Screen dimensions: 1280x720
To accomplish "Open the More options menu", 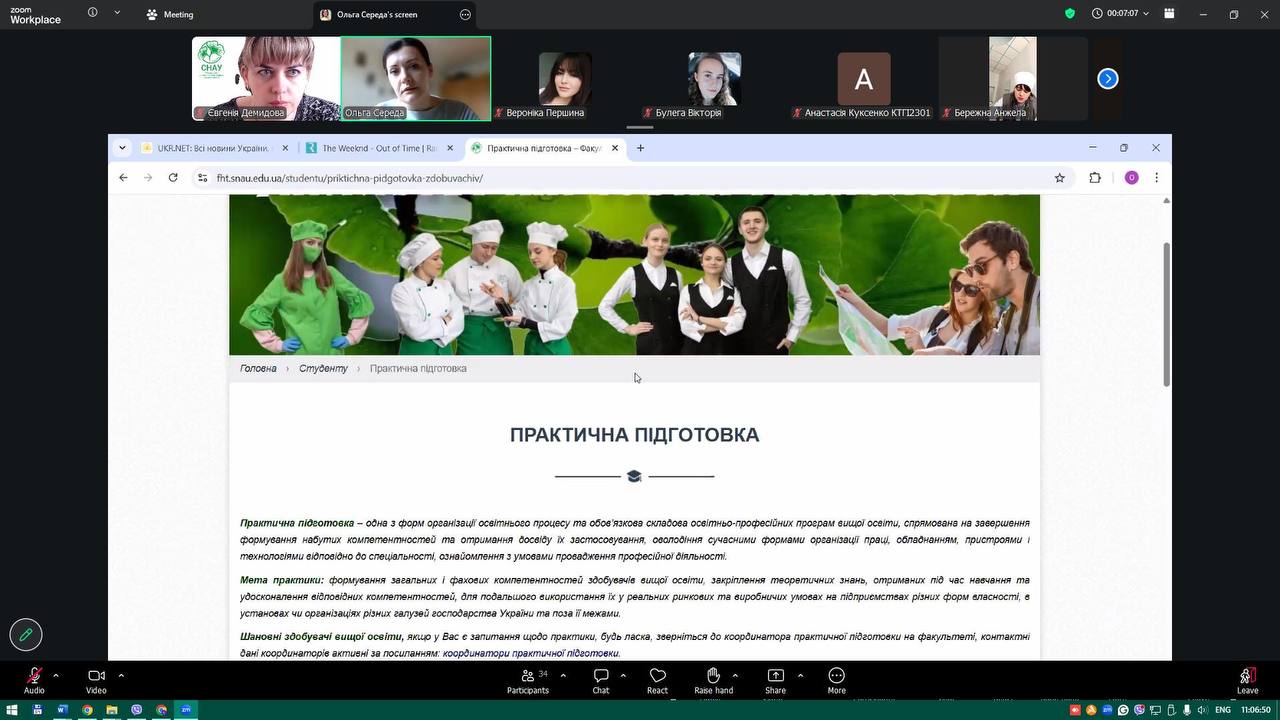I will 836,677.
